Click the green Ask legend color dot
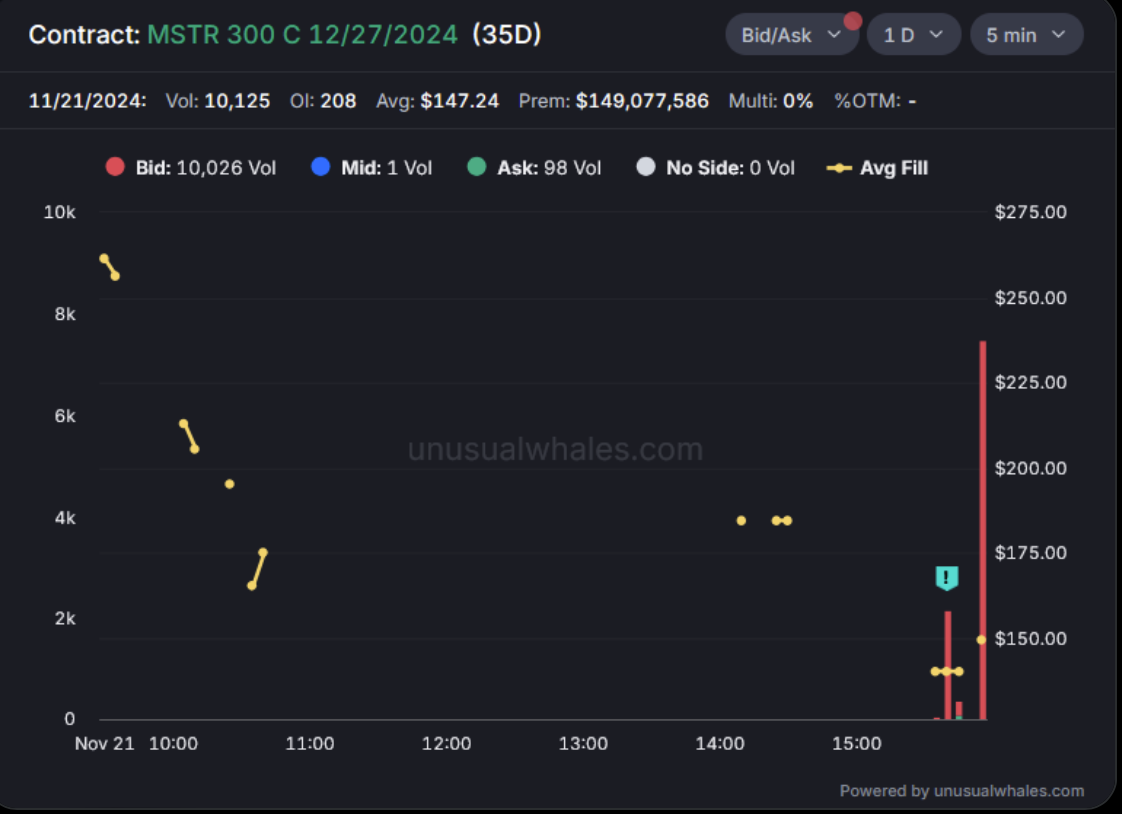 click(477, 167)
